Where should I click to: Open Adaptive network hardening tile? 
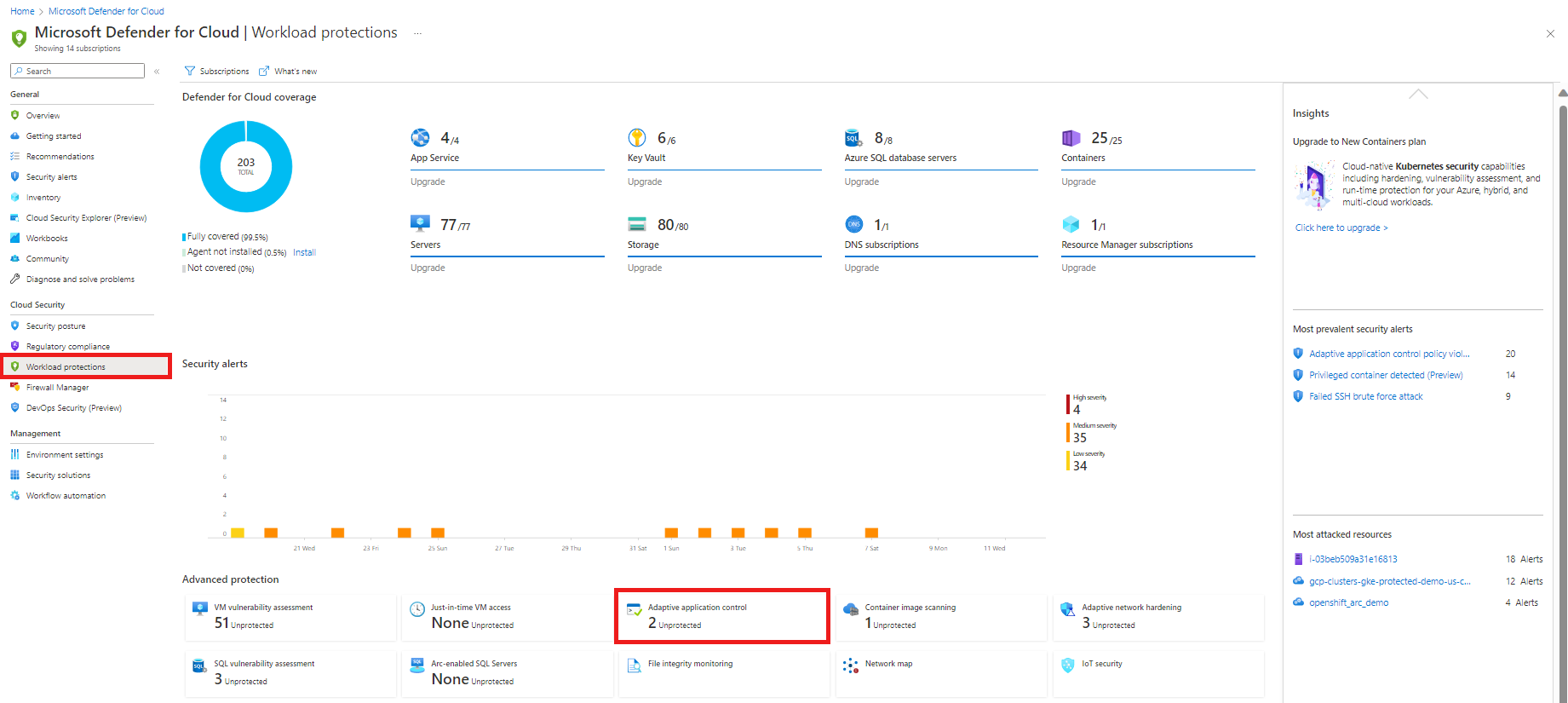click(1158, 617)
